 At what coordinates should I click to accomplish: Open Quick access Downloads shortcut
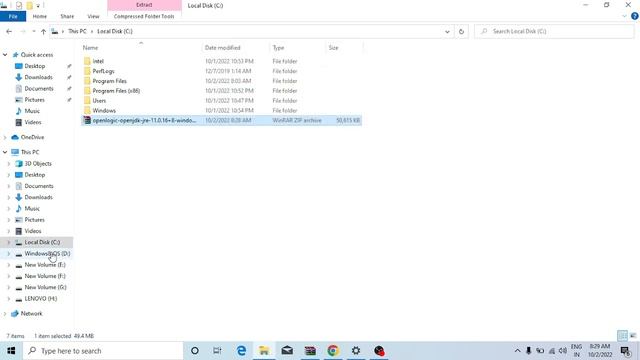click(38, 77)
